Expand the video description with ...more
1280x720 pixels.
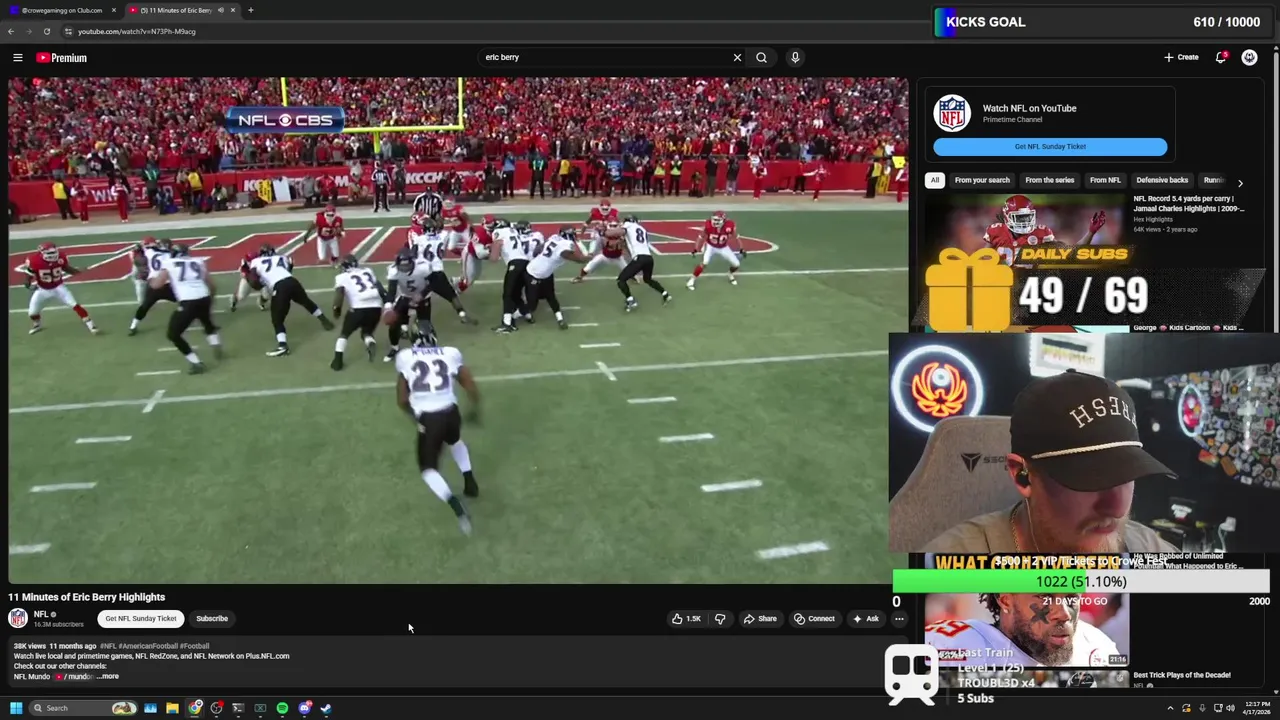click(107, 676)
